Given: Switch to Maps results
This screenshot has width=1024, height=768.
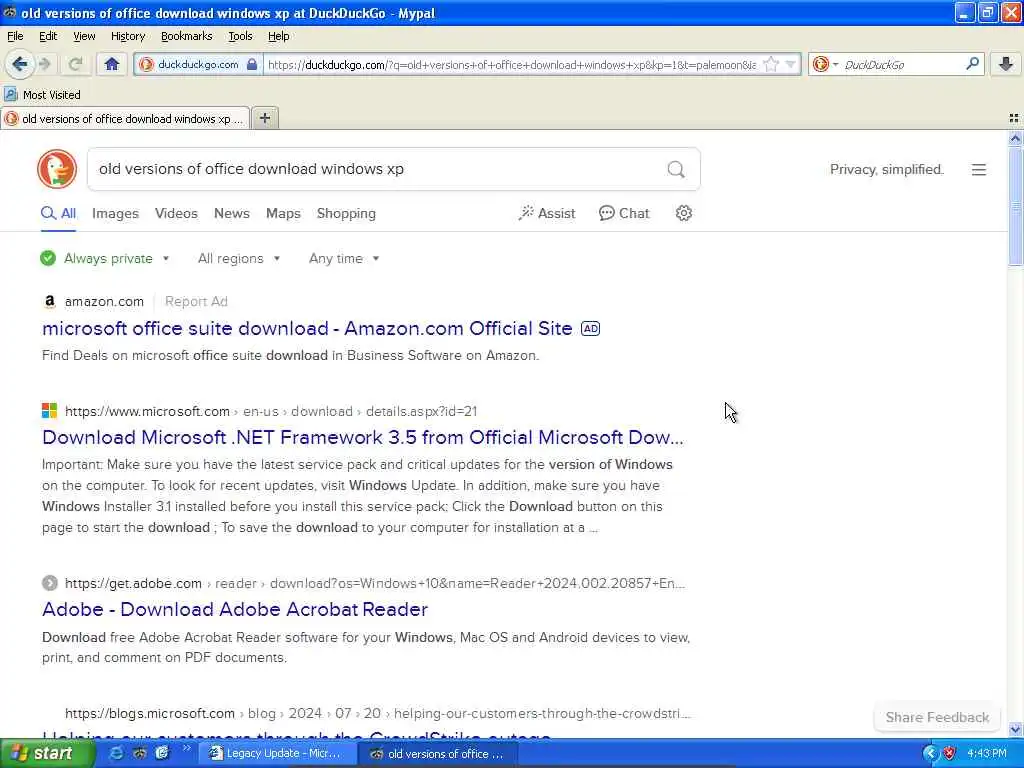Looking at the screenshot, I should 283,214.
